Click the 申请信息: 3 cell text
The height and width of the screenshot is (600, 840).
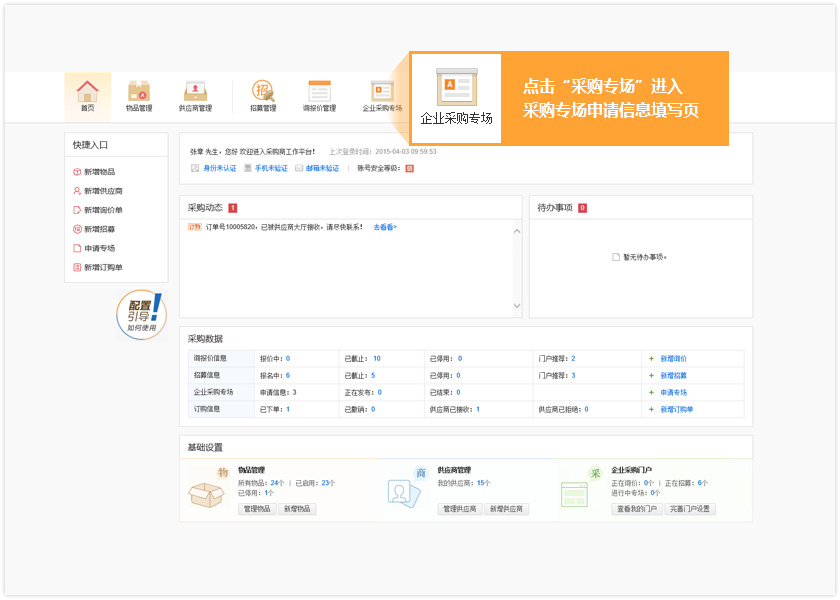click(278, 393)
